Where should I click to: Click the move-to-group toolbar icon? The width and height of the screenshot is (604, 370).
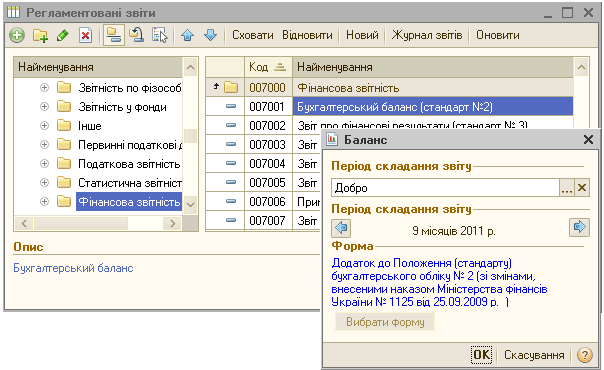pyautogui.click(x=136, y=35)
